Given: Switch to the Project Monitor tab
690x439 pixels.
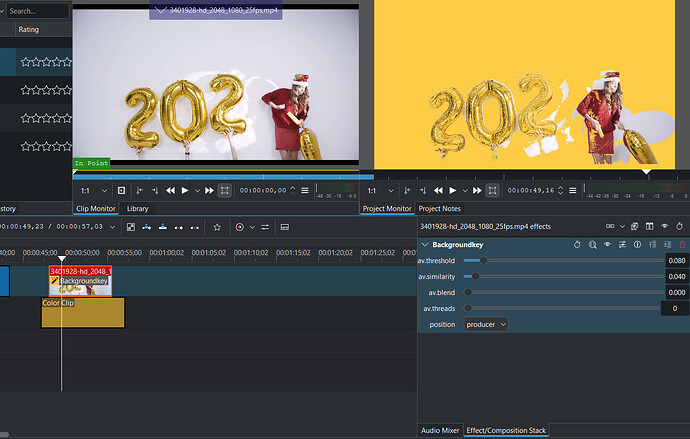Looking at the screenshot, I should coord(387,209).
